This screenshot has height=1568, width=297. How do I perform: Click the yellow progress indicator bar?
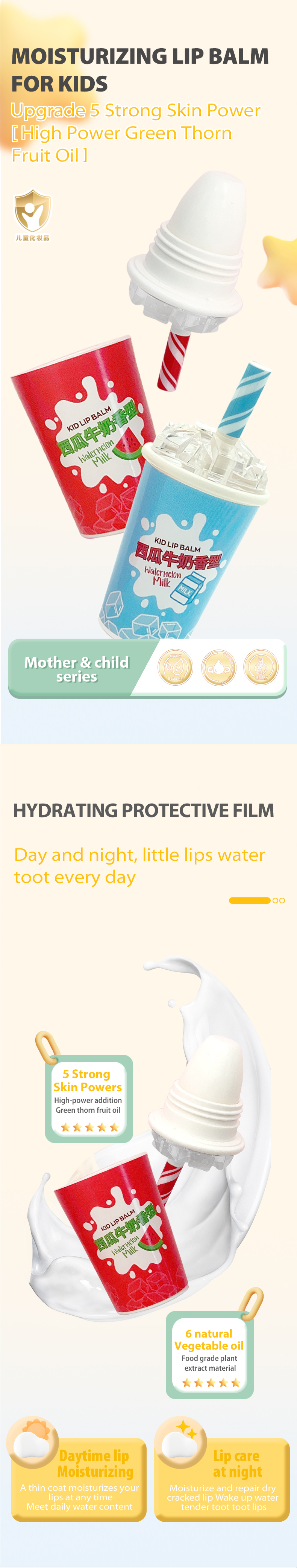pos(249,900)
